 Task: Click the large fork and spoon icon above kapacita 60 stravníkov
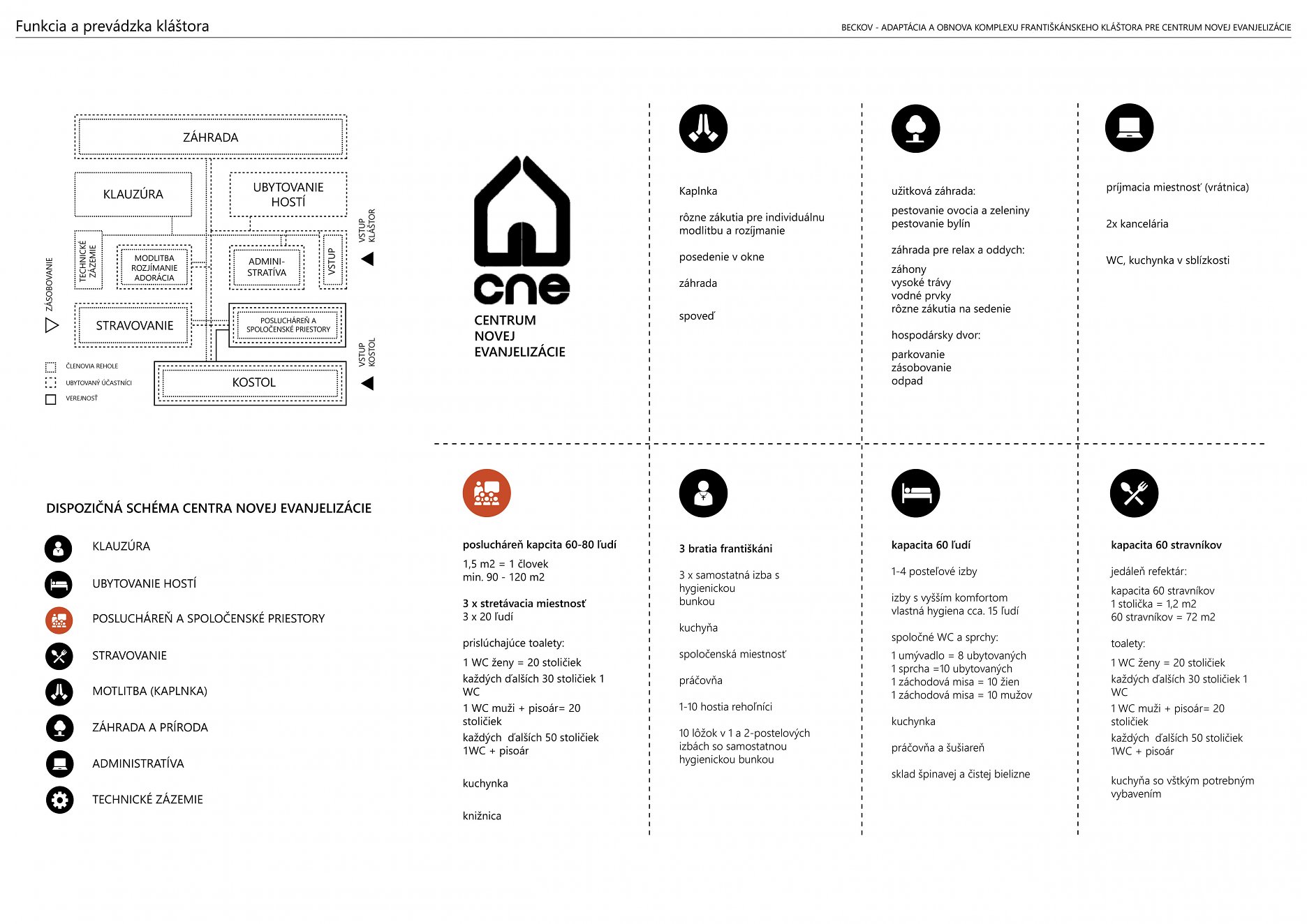click(1134, 493)
